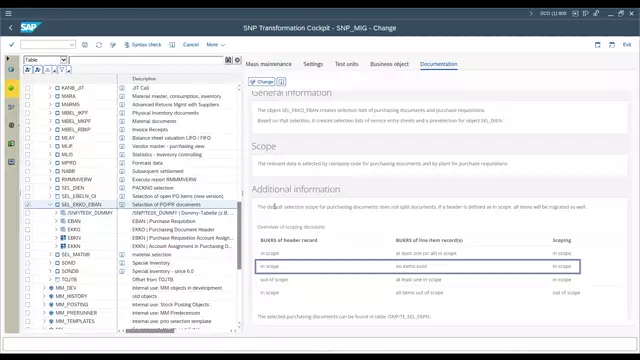Open the Business object tab
Screen dimensions: 640x360
(389, 64)
